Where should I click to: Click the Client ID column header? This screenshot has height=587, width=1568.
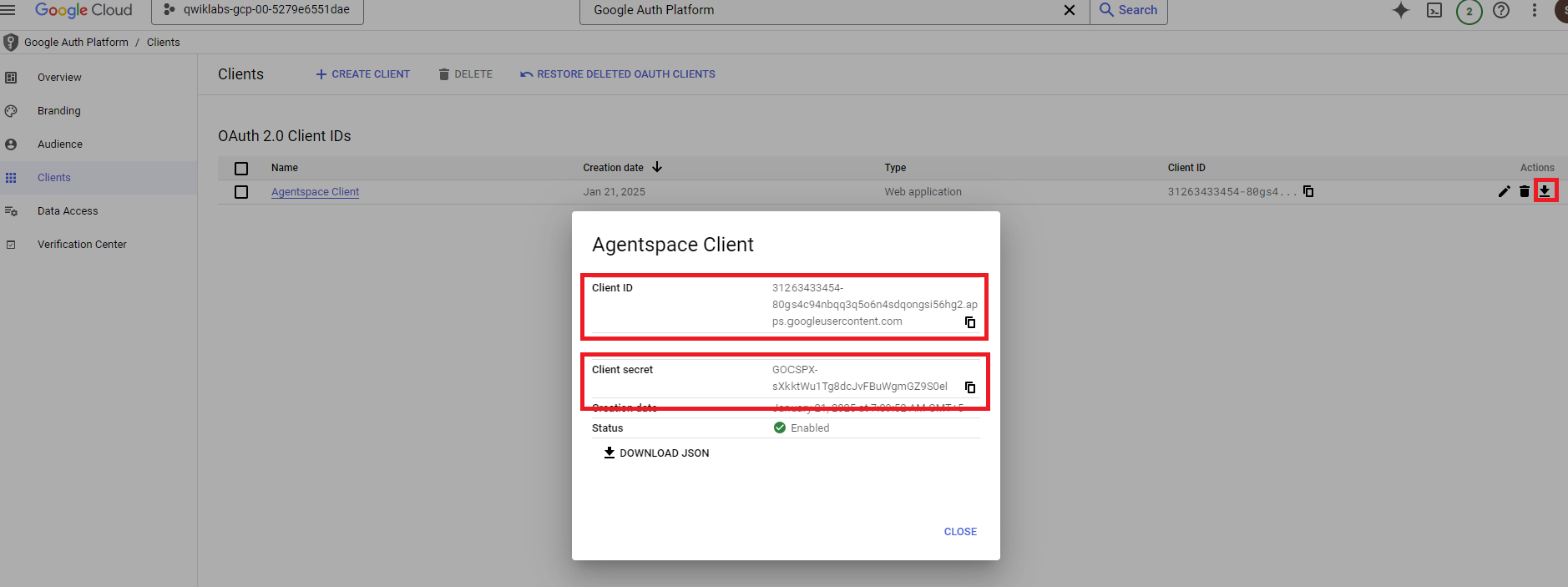[1186, 167]
